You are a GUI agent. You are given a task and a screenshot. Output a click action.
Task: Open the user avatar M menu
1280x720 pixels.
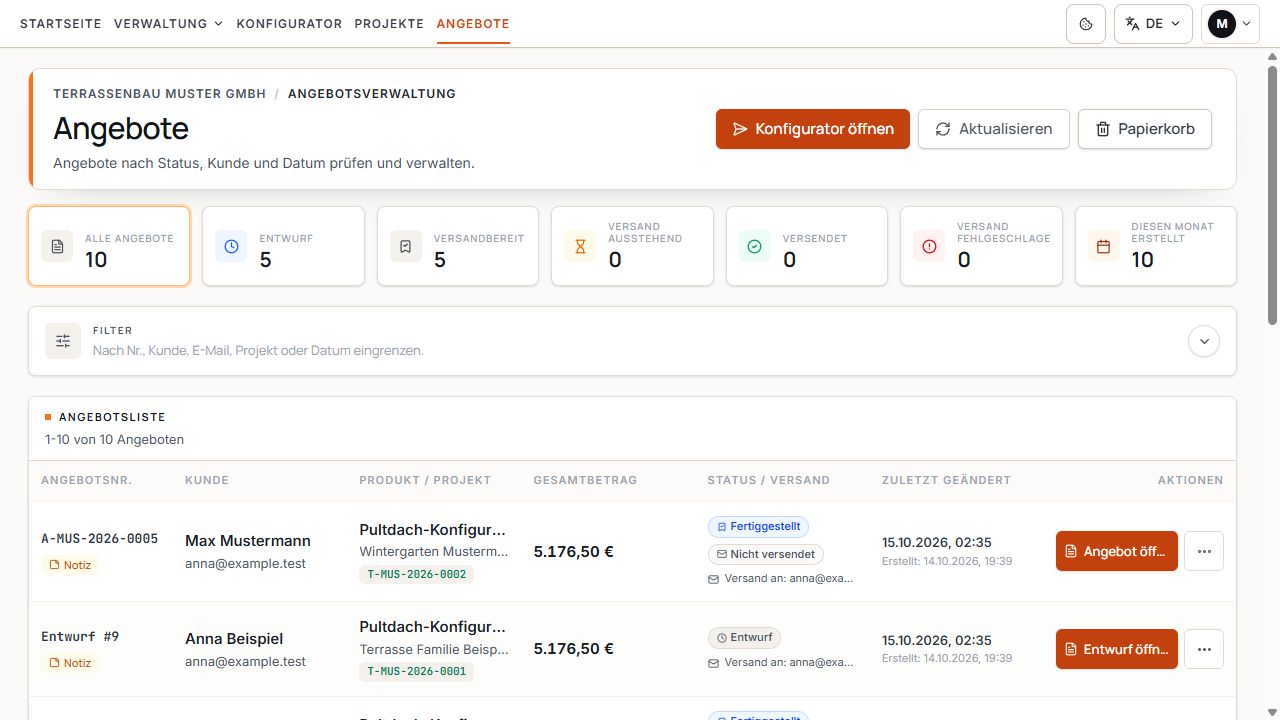click(x=1230, y=24)
